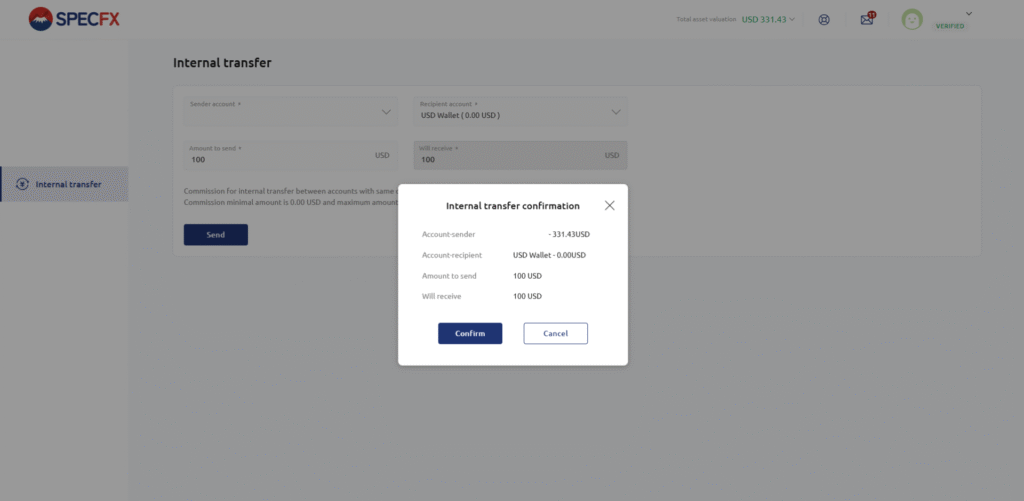Open the Sender account dropdown
Screen dimensions: 1024x501
[x=290, y=111]
